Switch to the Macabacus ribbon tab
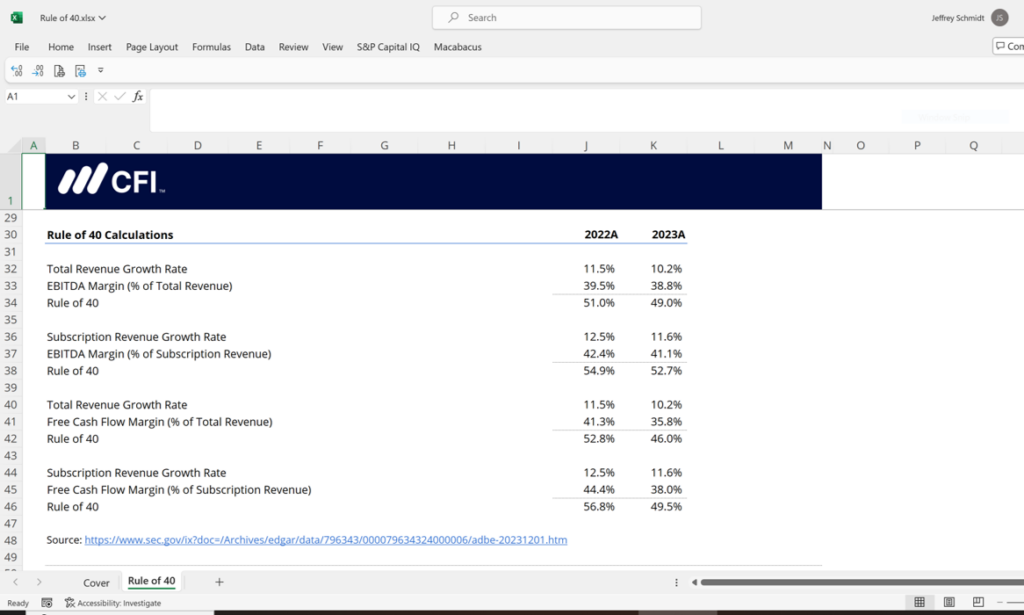This screenshot has width=1024, height=615. pyautogui.click(x=457, y=47)
